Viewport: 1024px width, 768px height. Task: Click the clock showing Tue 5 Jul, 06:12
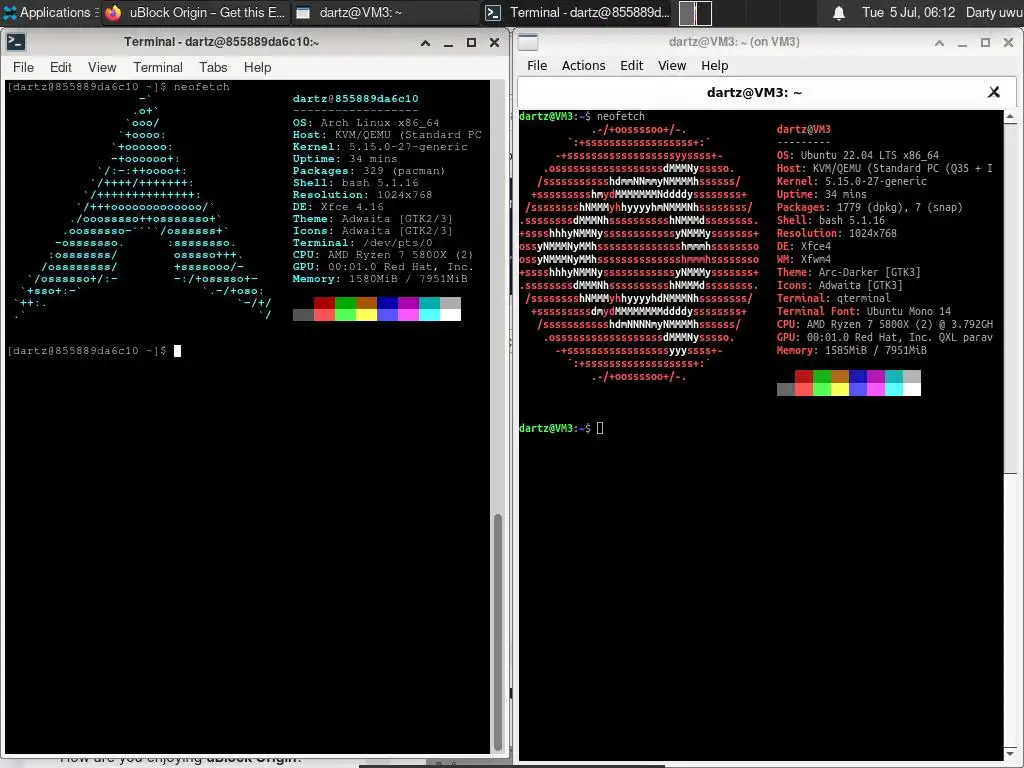[x=908, y=12]
